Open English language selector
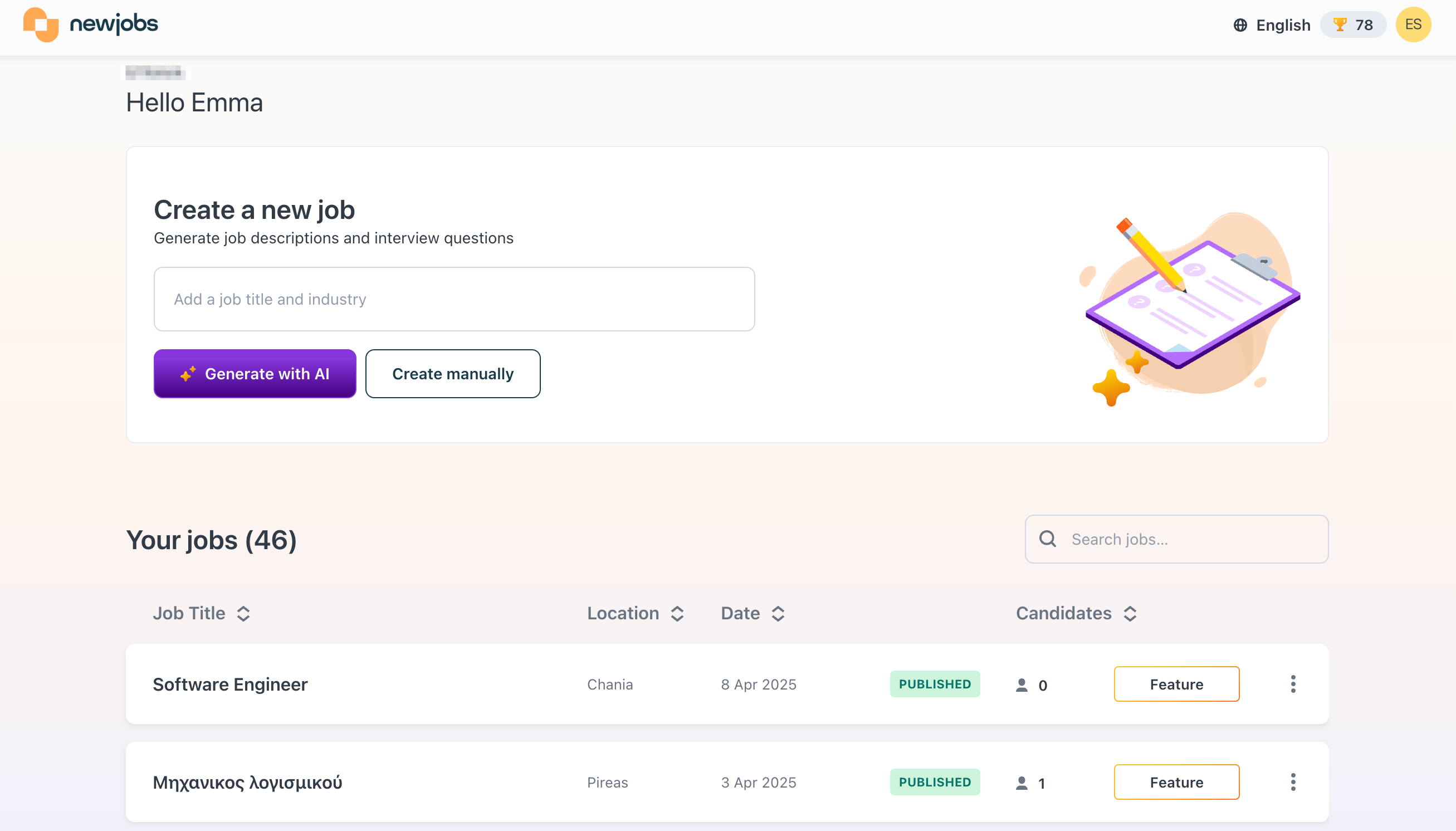Screen dimensions: 1456x831 pos(1282,25)
